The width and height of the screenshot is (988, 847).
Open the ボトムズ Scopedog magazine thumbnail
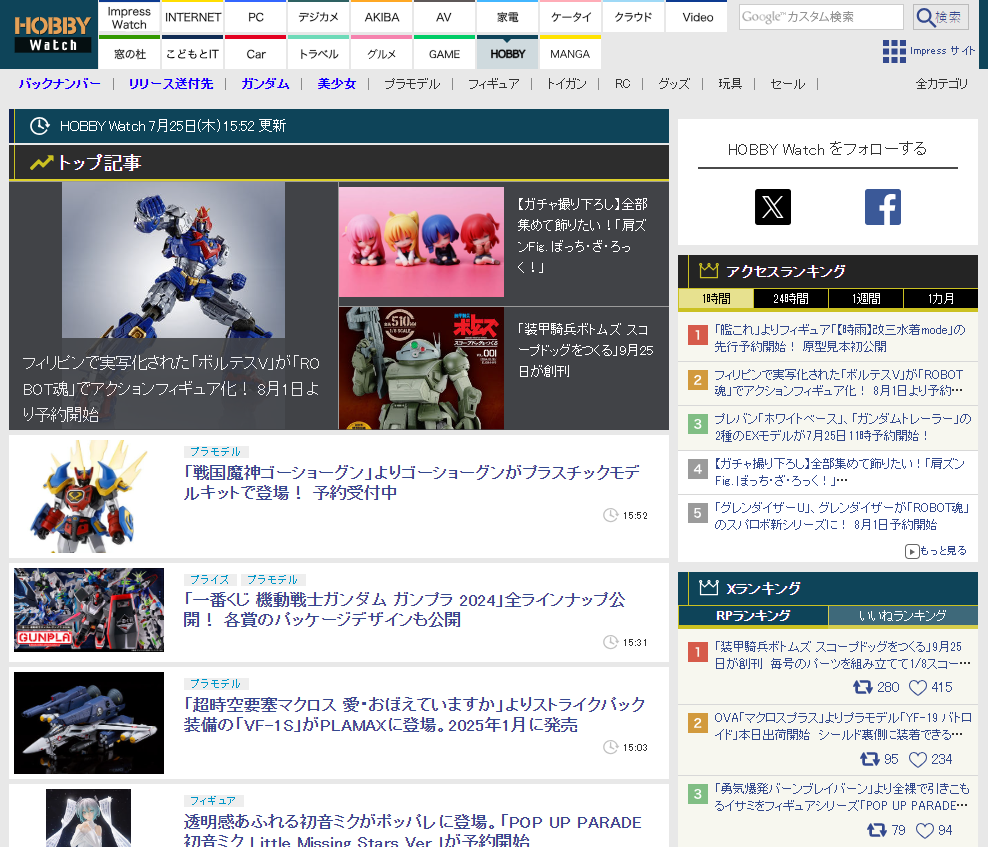(421, 368)
